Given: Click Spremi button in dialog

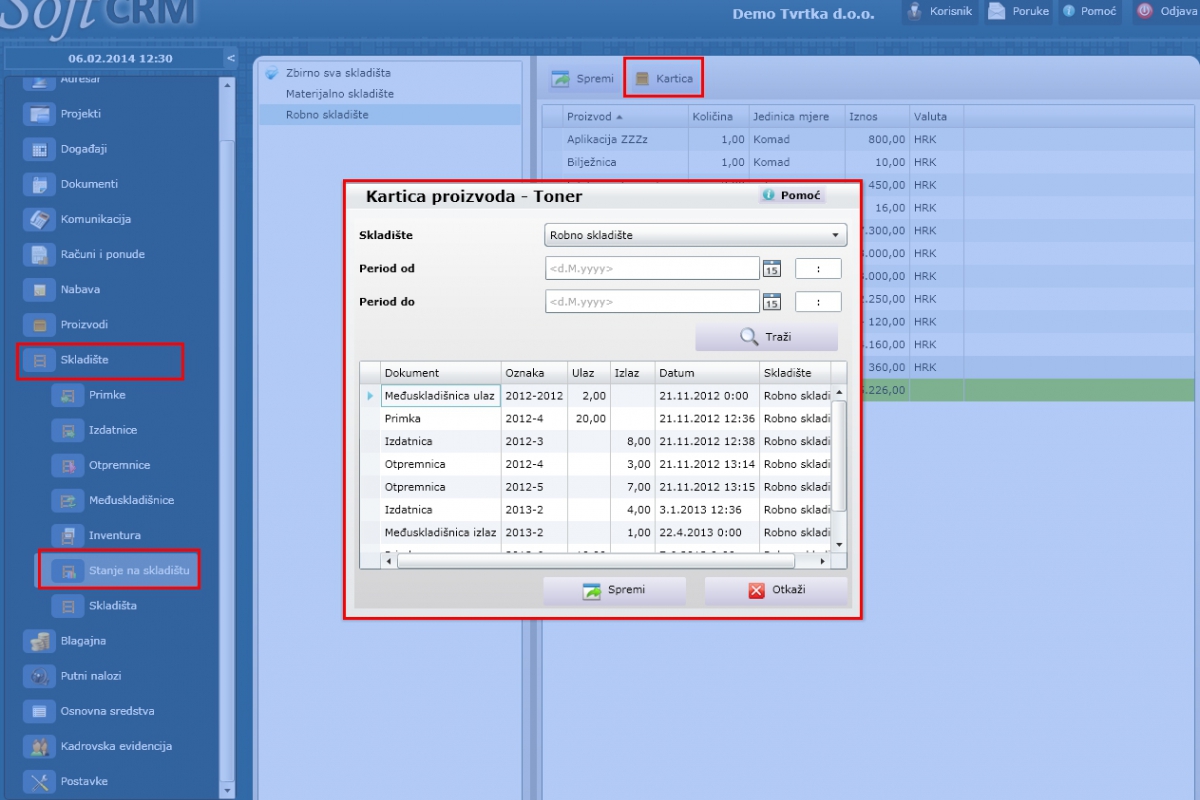Looking at the screenshot, I should 614,590.
